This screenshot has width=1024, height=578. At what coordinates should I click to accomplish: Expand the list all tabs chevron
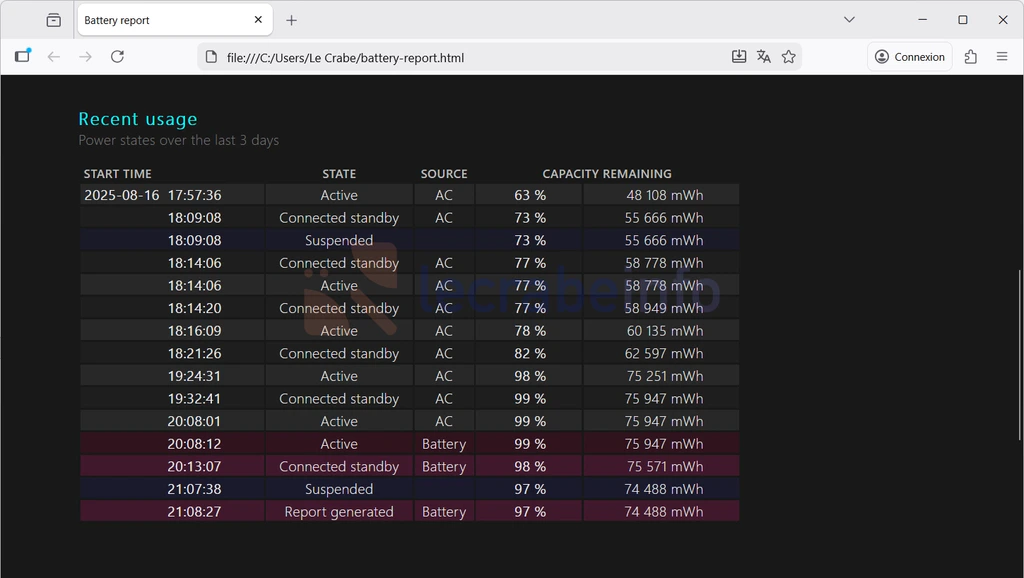pos(849,20)
